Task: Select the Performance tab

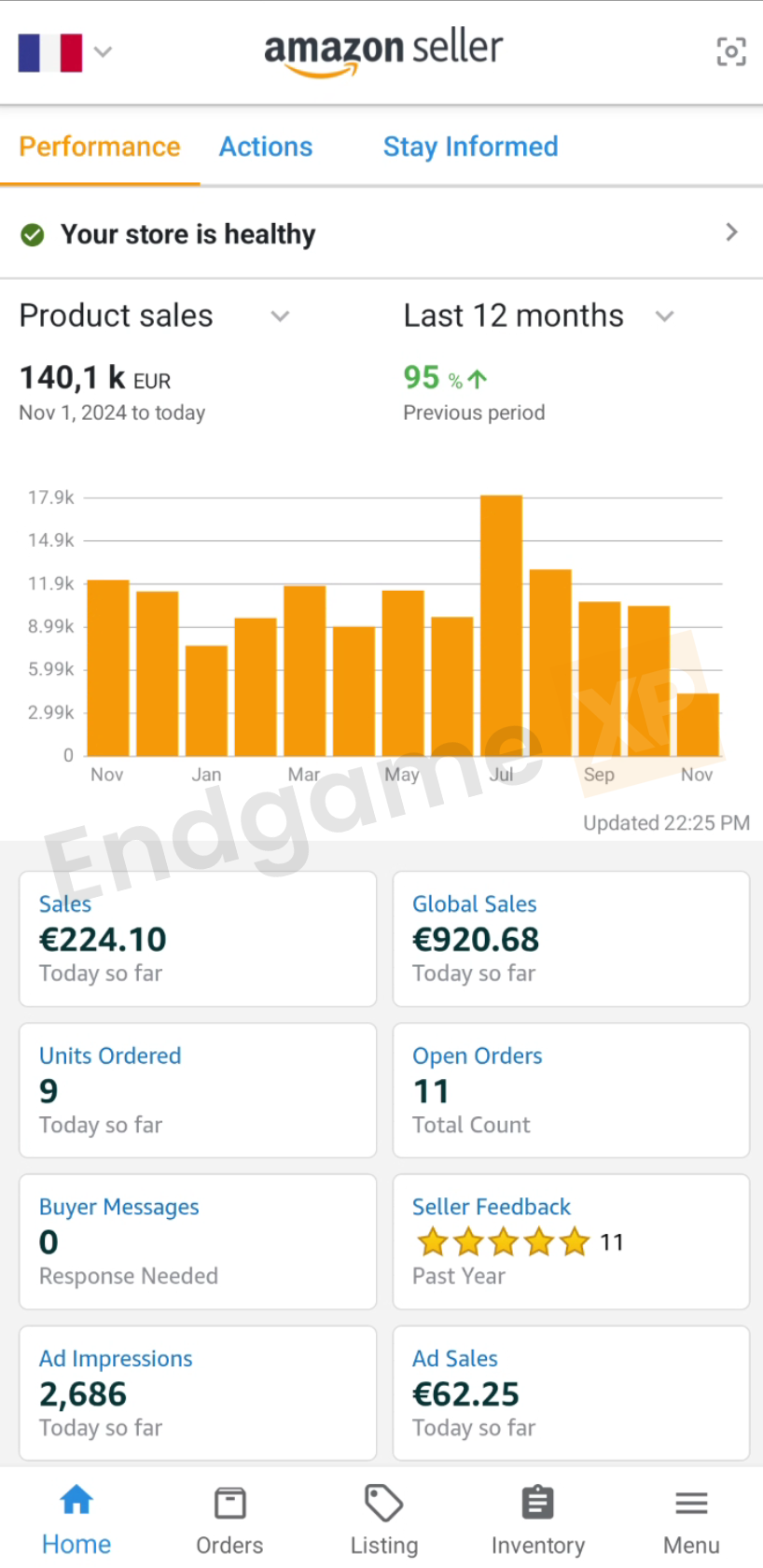Action: [100, 147]
